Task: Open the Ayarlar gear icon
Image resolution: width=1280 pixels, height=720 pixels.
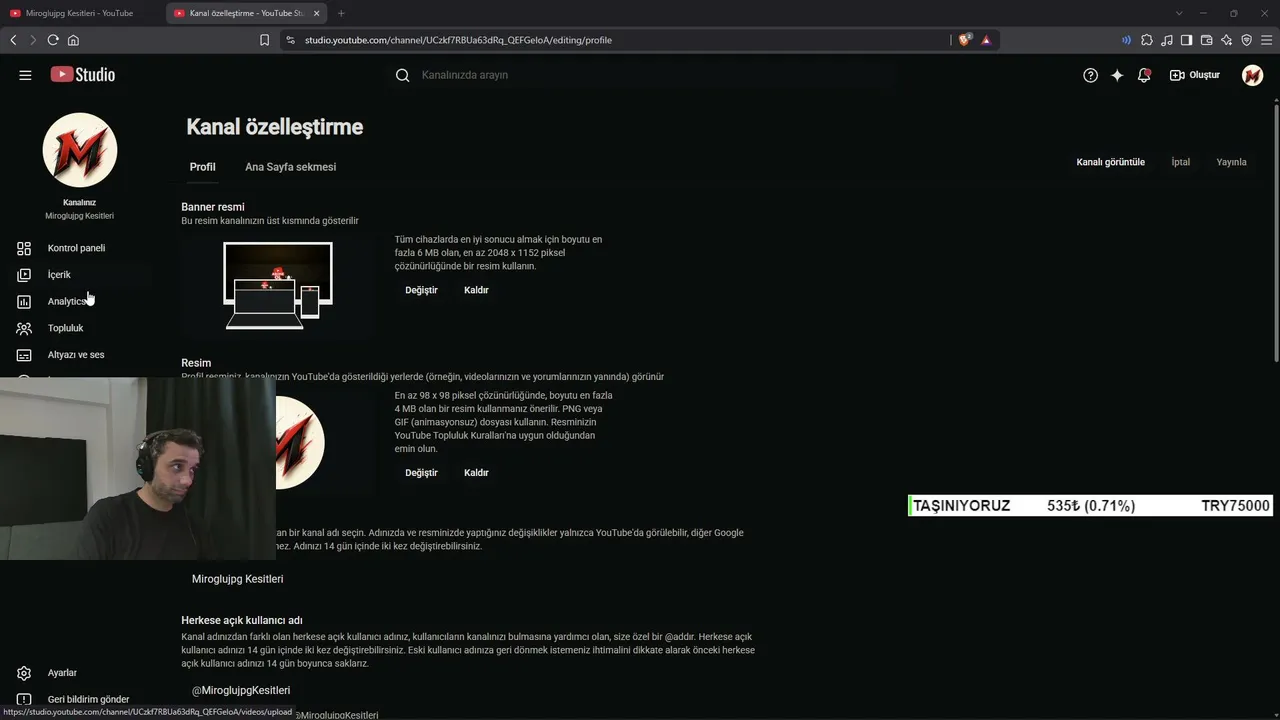Action: (24, 673)
